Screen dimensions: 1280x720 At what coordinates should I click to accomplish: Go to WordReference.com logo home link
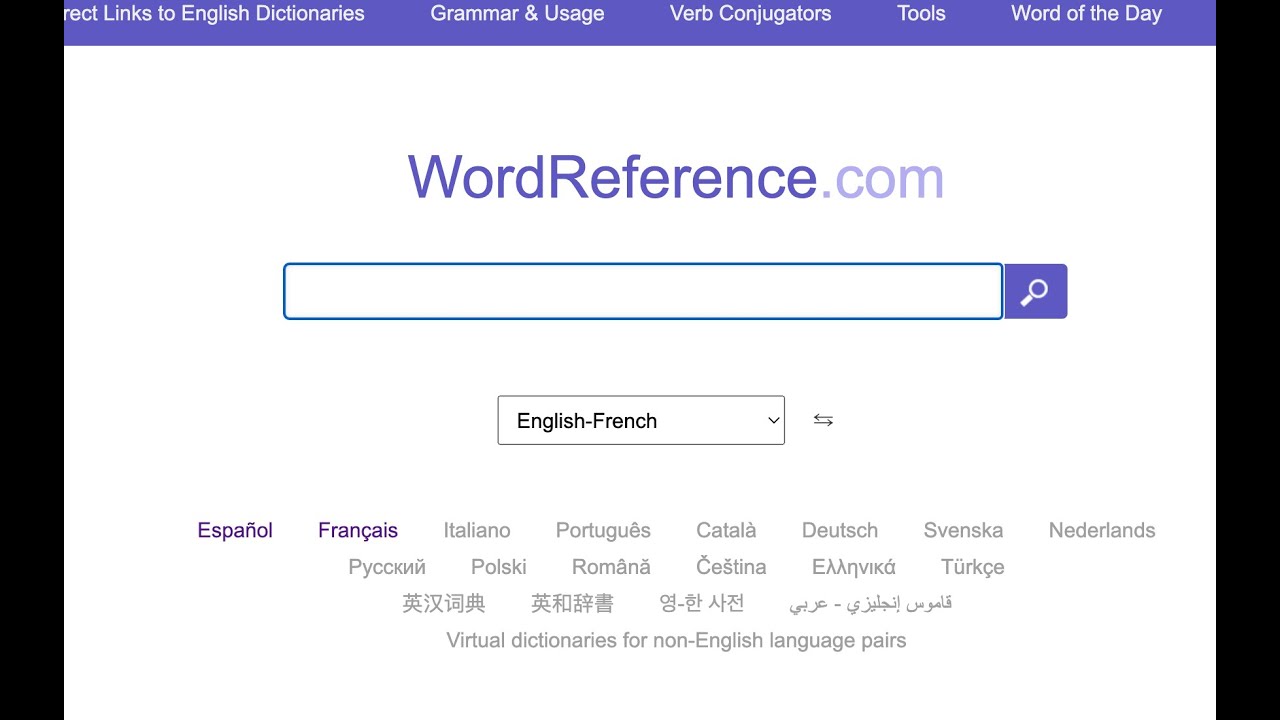676,177
